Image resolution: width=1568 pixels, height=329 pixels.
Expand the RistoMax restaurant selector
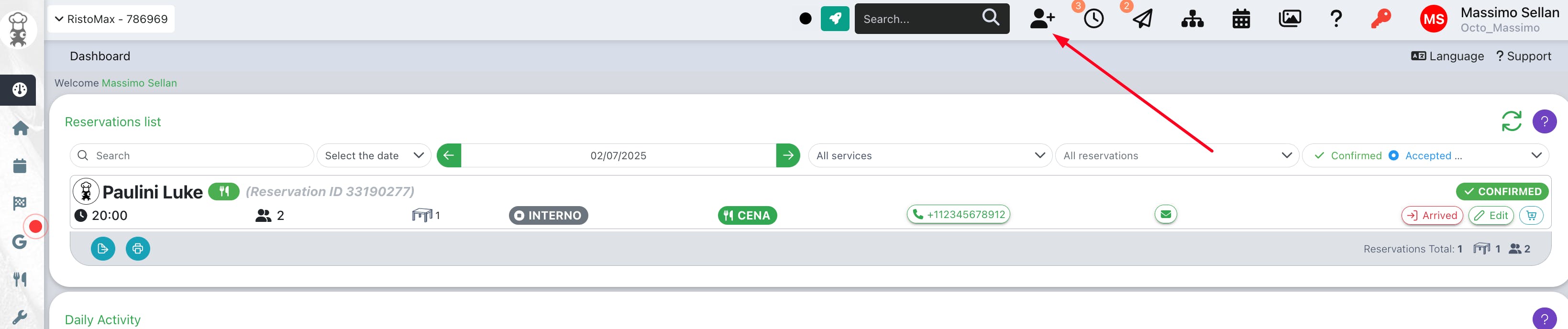tap(111, 19)
